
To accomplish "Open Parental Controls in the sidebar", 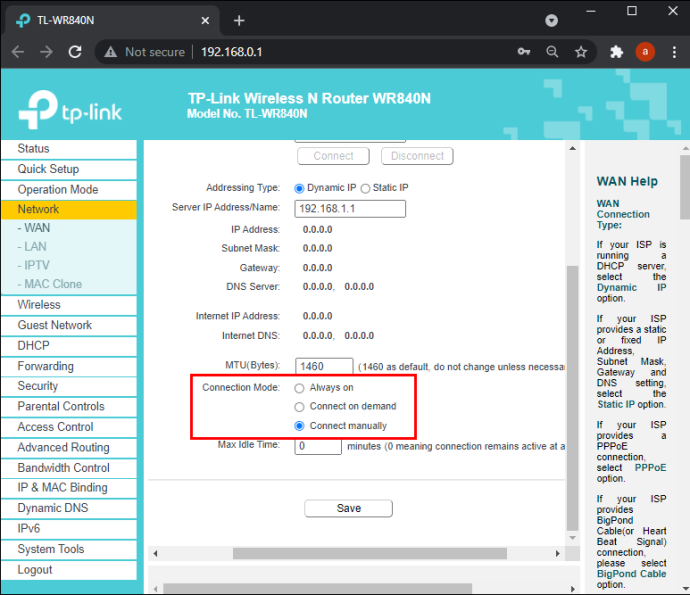I will pyautogui.click(x=69, y=407).
